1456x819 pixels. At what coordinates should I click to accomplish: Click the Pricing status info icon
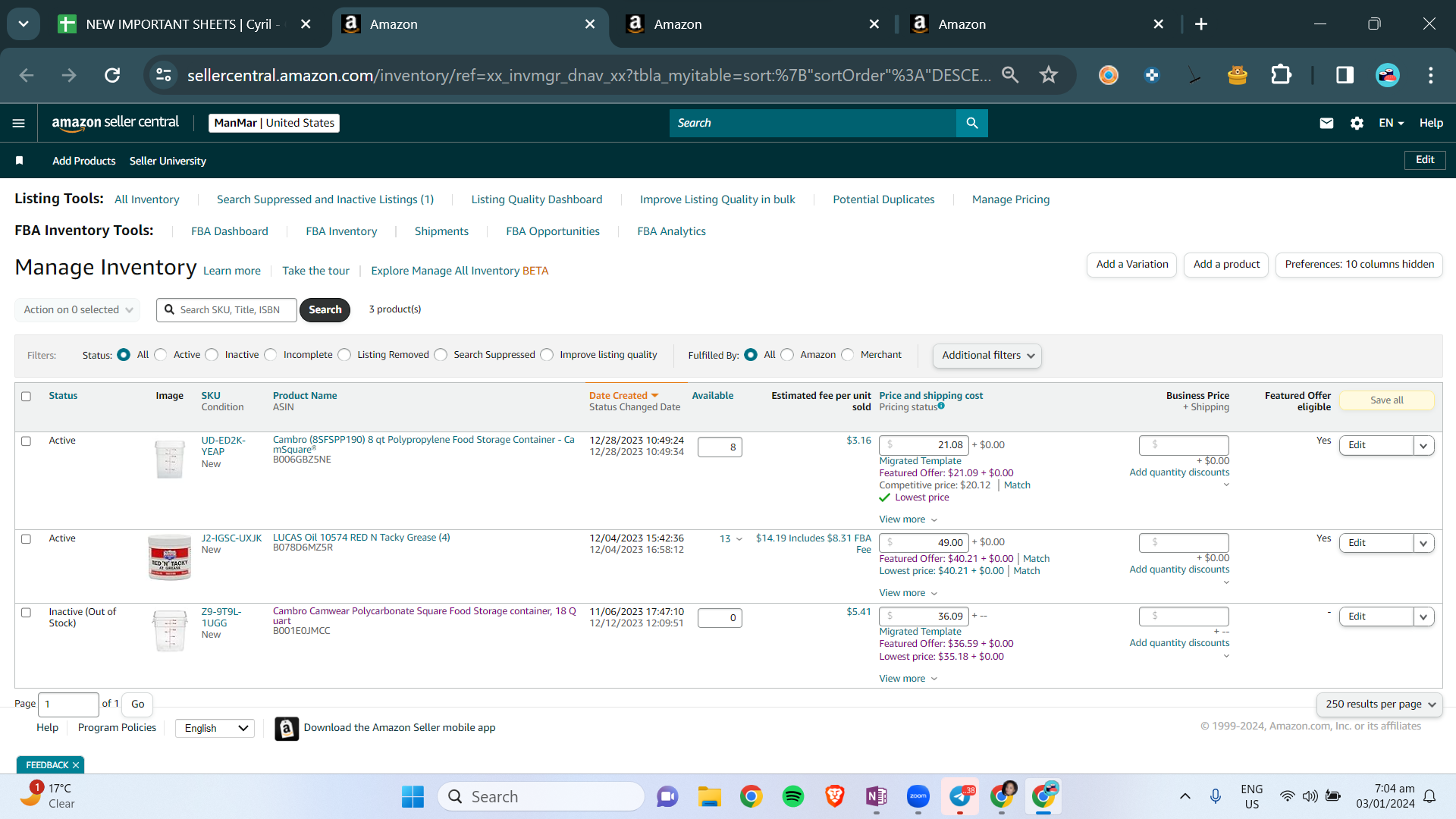(x=941, y=406)
